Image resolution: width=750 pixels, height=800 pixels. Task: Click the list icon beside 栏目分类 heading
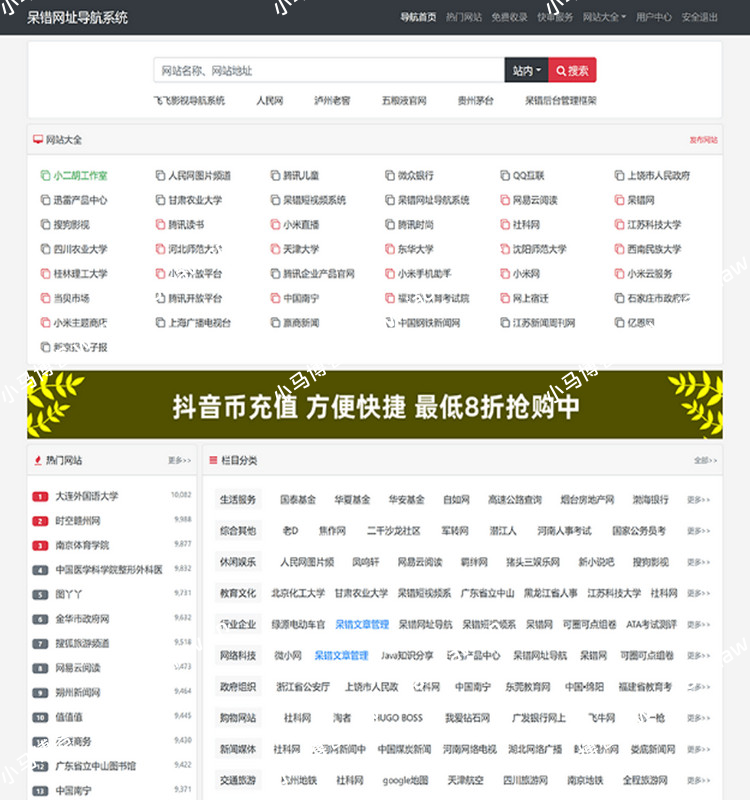(213, 460)
